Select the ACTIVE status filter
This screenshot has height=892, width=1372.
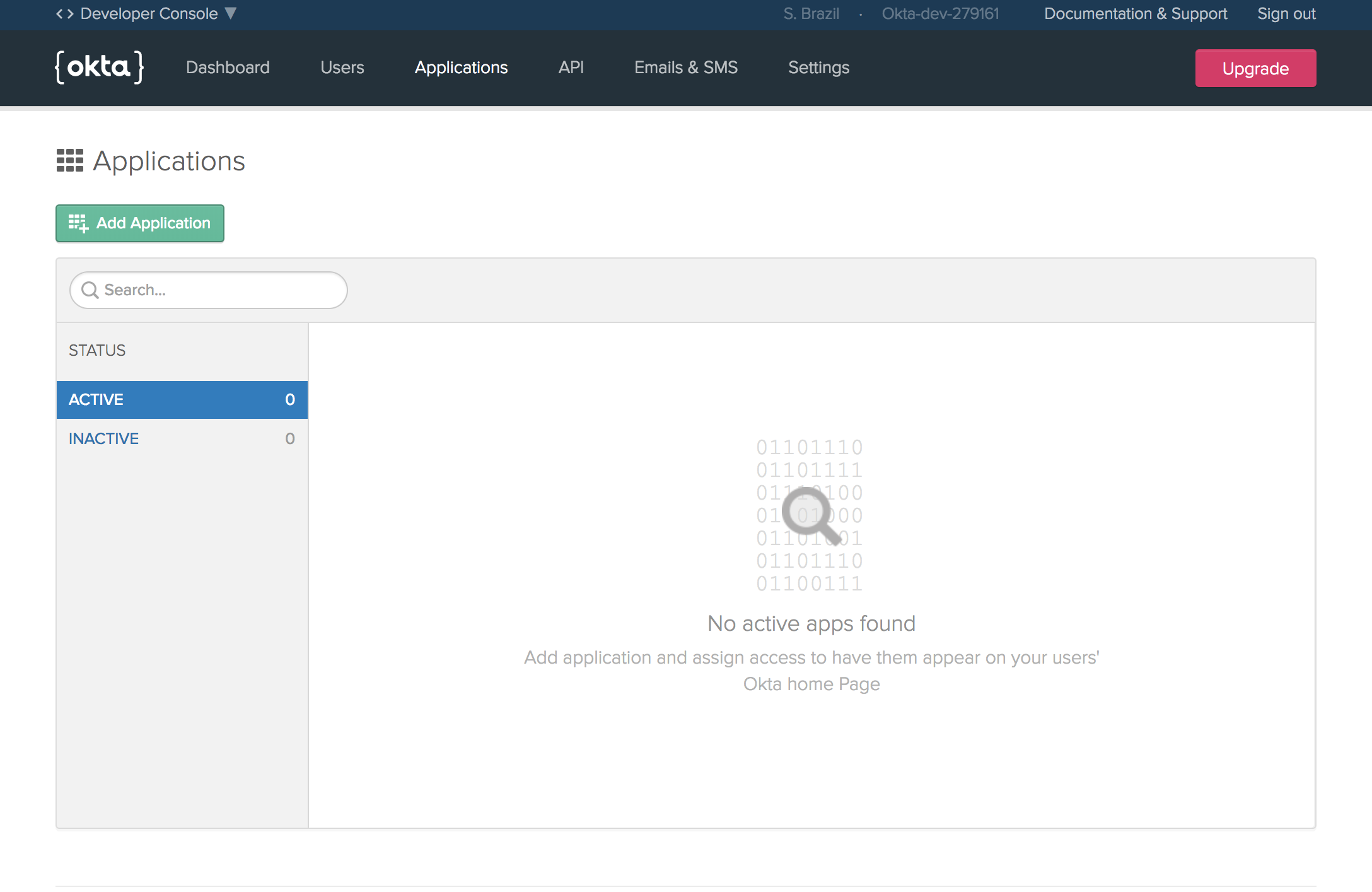[182, 400]
